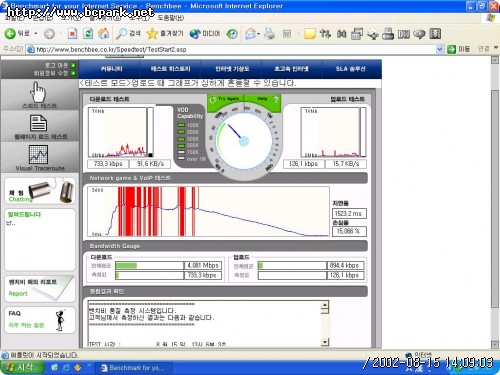
Task: Click the Internet Explorer quick launch icon
Action: coord(66,367)
